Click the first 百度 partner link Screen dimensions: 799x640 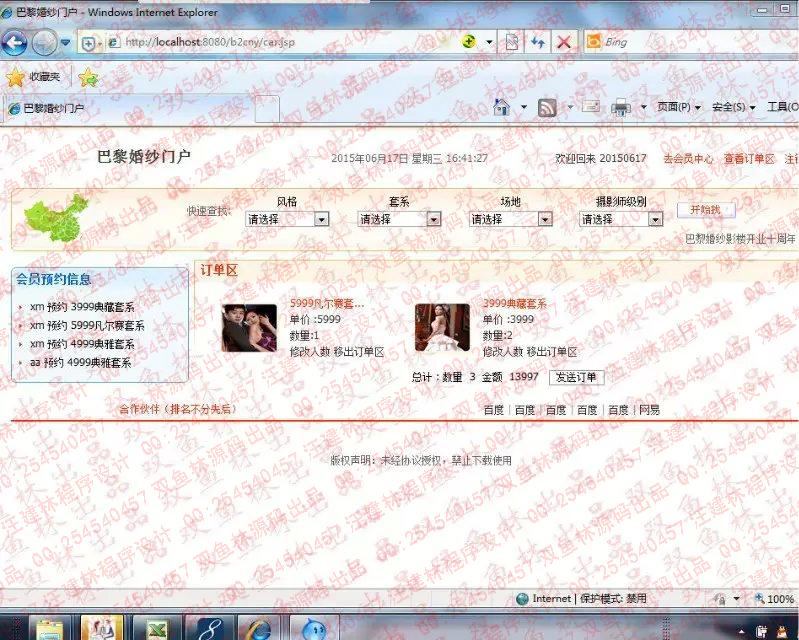493,410
